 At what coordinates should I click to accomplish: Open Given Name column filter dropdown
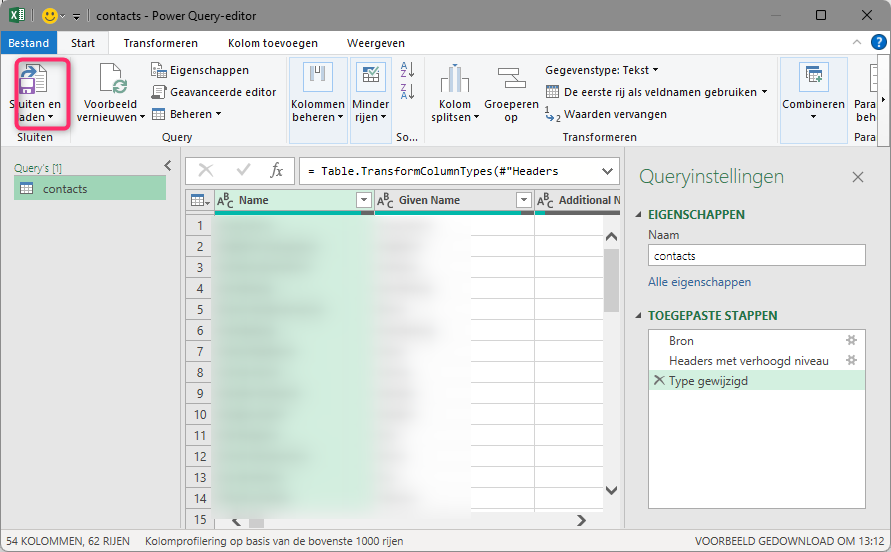point(523,200)
